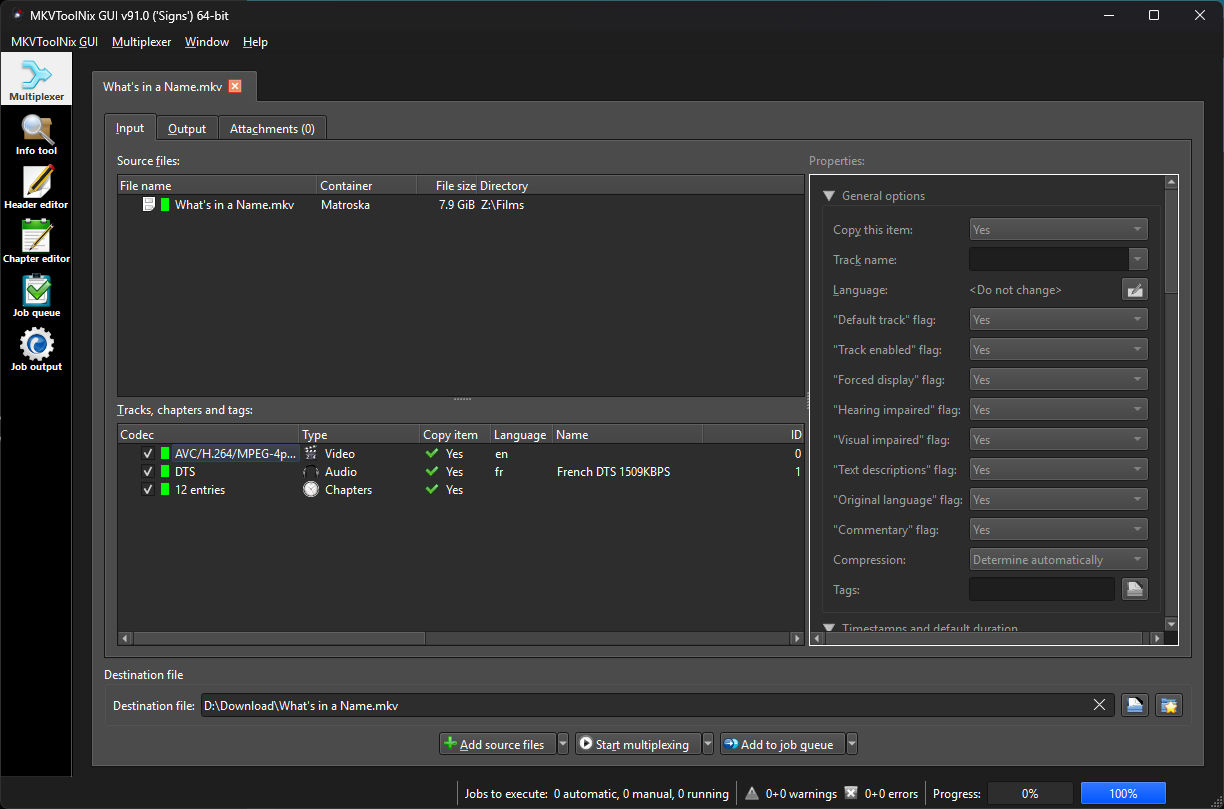Click the 100% progress bar
Screen dimensions: 1224x809
tap(1123, 793)
